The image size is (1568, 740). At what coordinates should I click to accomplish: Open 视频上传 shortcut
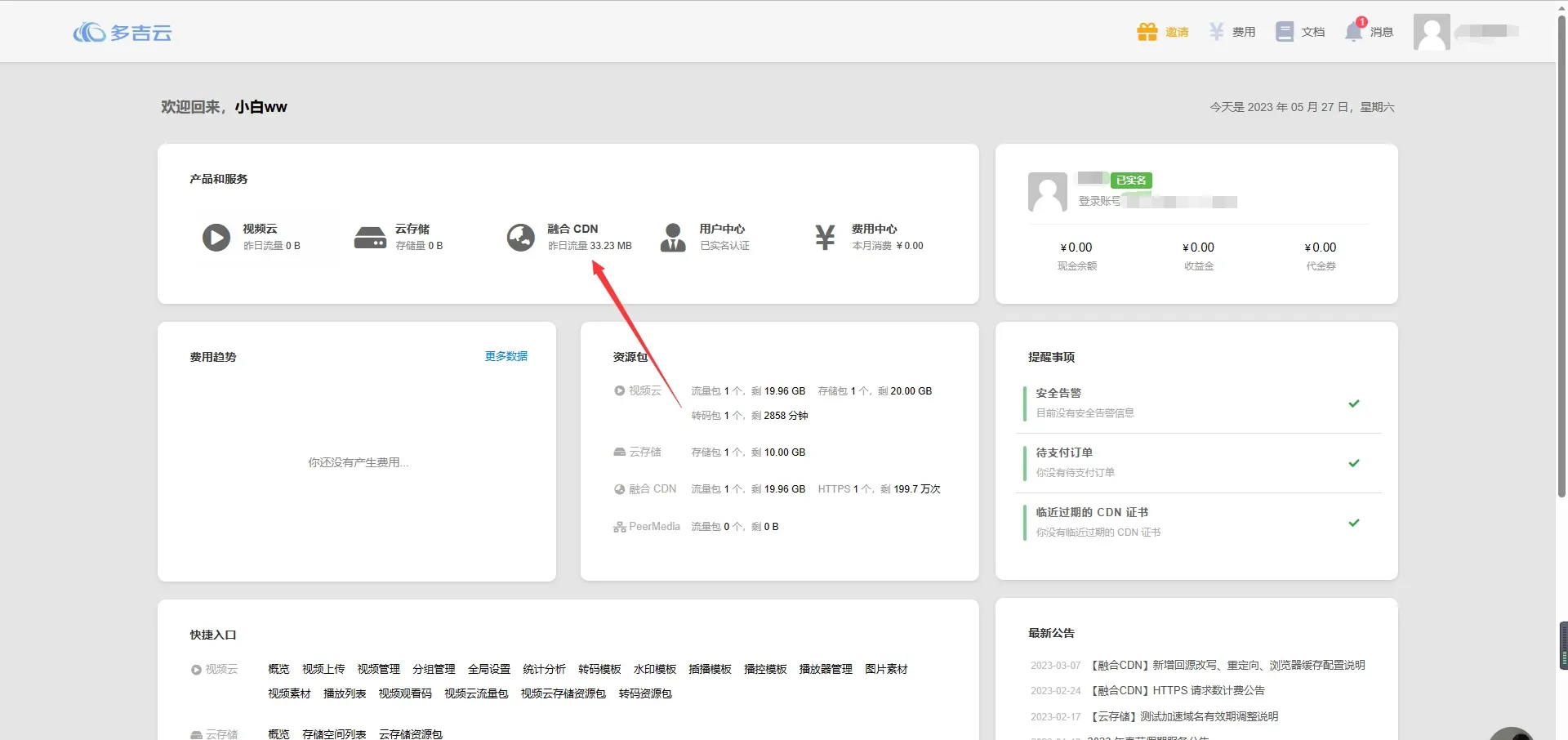point(323,669)
